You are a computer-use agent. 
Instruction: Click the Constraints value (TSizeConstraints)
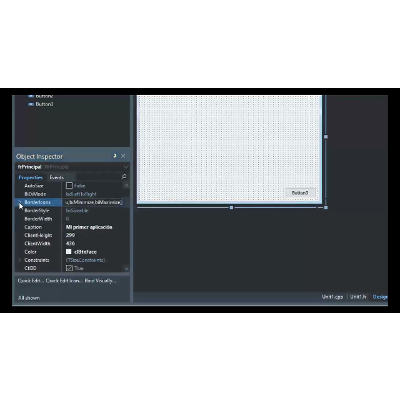(x=85, y=260)
